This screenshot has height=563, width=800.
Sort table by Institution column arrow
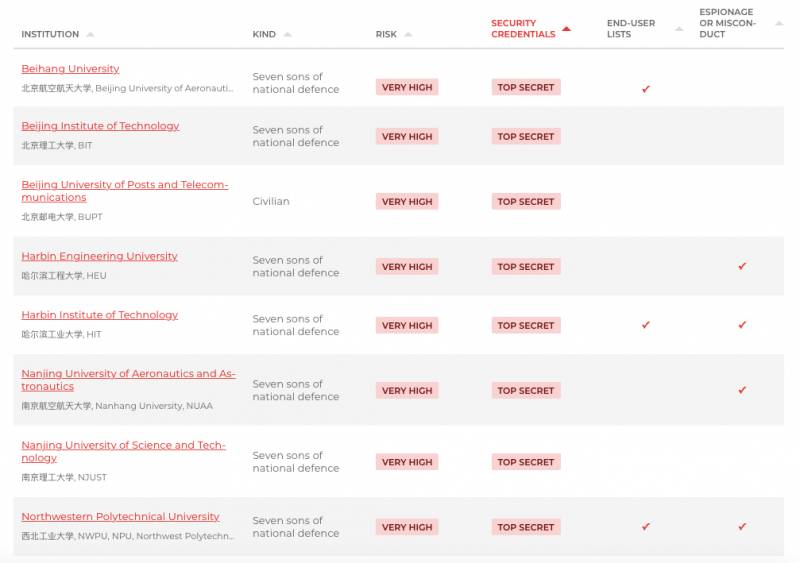90,35
